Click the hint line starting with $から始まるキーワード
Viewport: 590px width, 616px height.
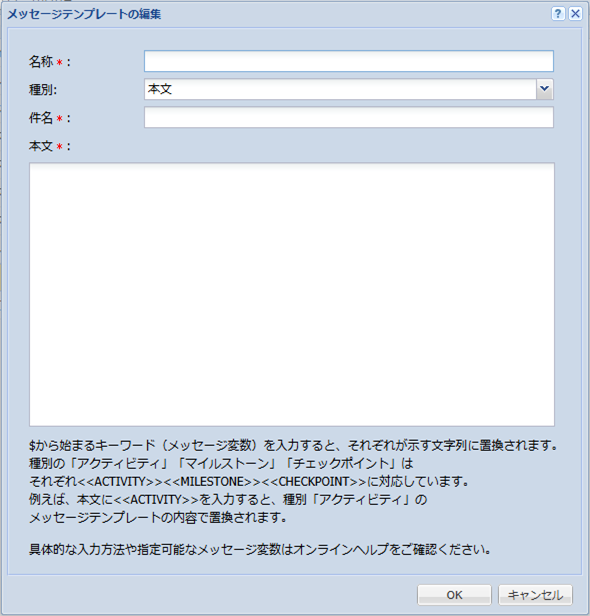click(x=293, y=446)
